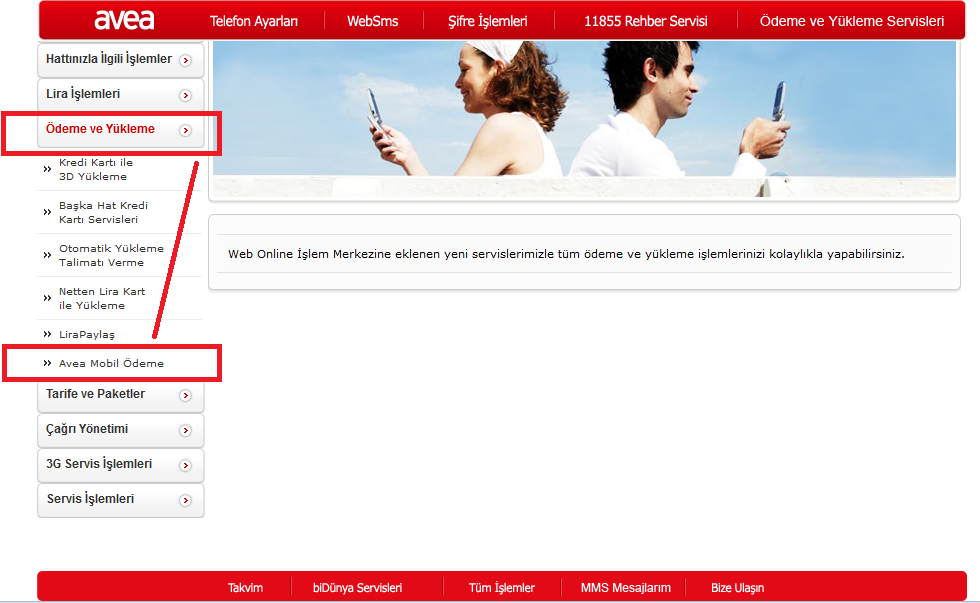Viewport: 980px width, 603px height.
Task: Open Telefon Ayarları in top menu
Action: [254, 21]
